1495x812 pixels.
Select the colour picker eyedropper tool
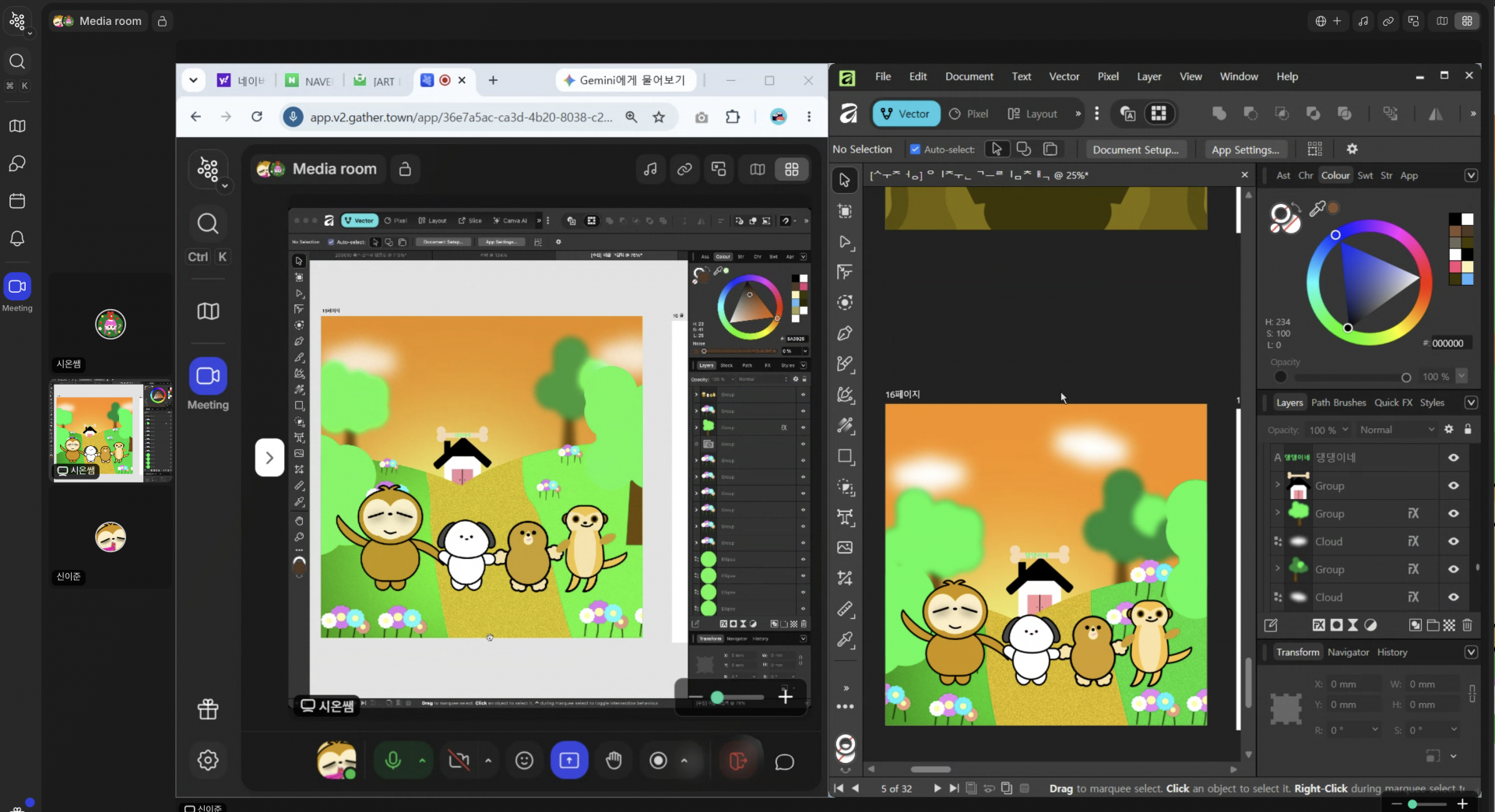[845, 640]
